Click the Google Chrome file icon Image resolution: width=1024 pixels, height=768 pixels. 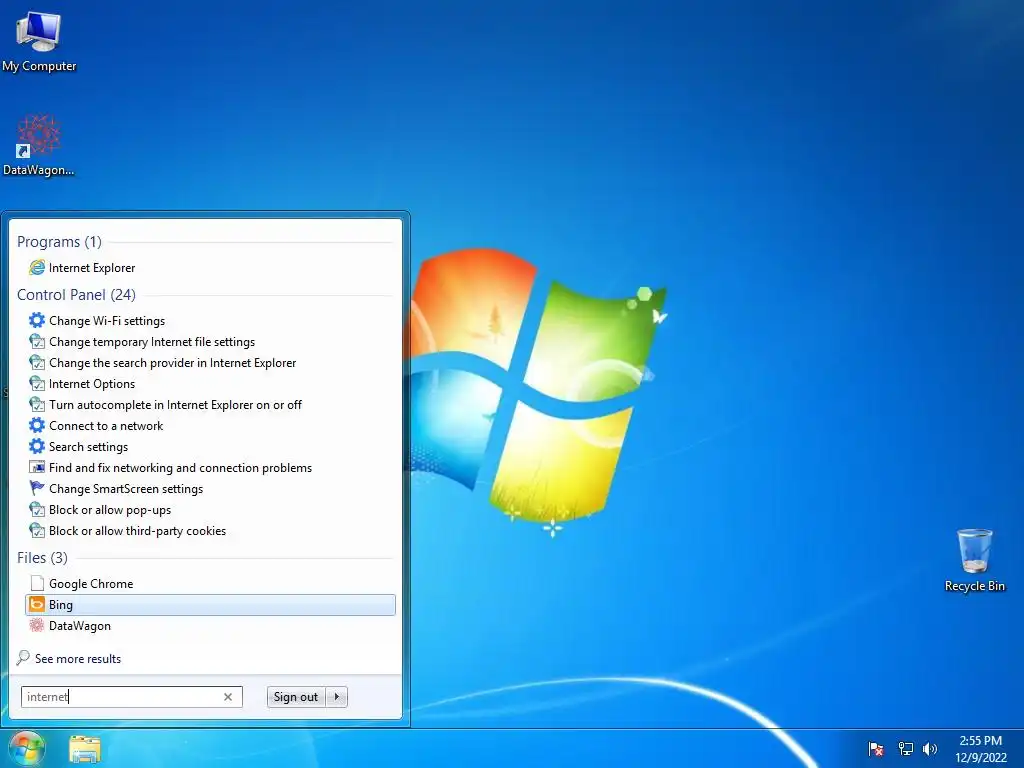[37, 583]
